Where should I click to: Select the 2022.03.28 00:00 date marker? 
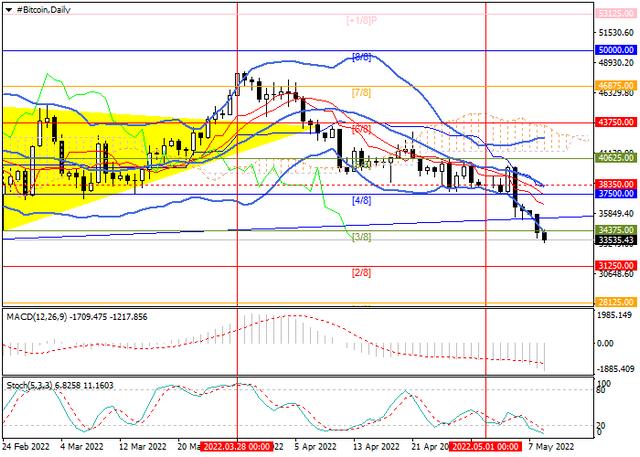(x=237, y=446)
